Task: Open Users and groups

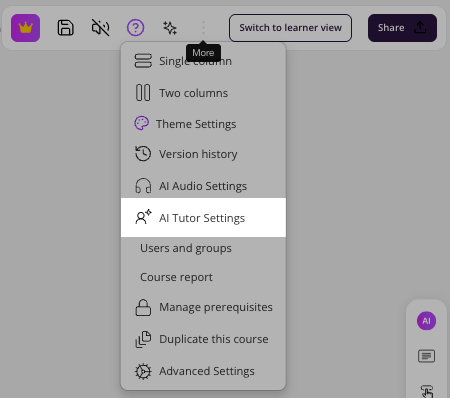Action: tap(203, 248)
